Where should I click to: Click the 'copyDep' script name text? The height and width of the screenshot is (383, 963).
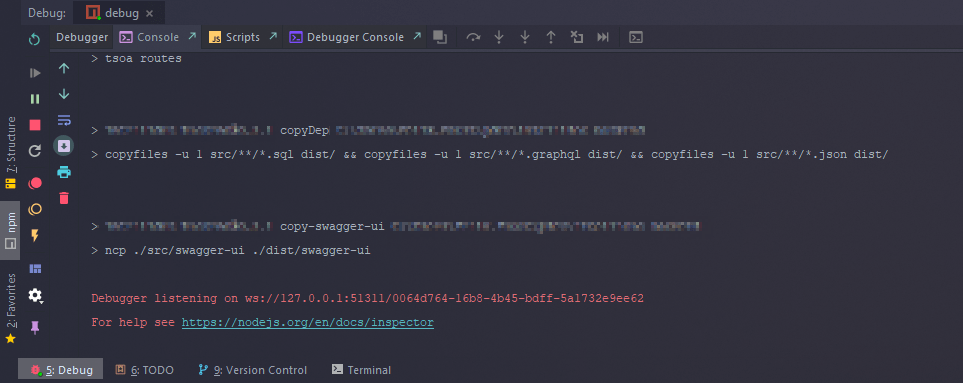[x=305, y=130]
